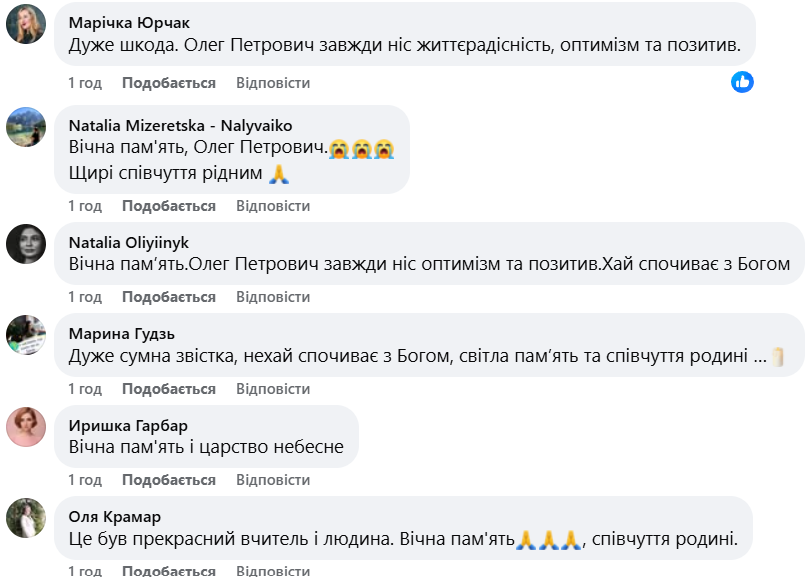Like Марічка Юрчак's comment
The image size is (810, 577).
coord(169,83)
